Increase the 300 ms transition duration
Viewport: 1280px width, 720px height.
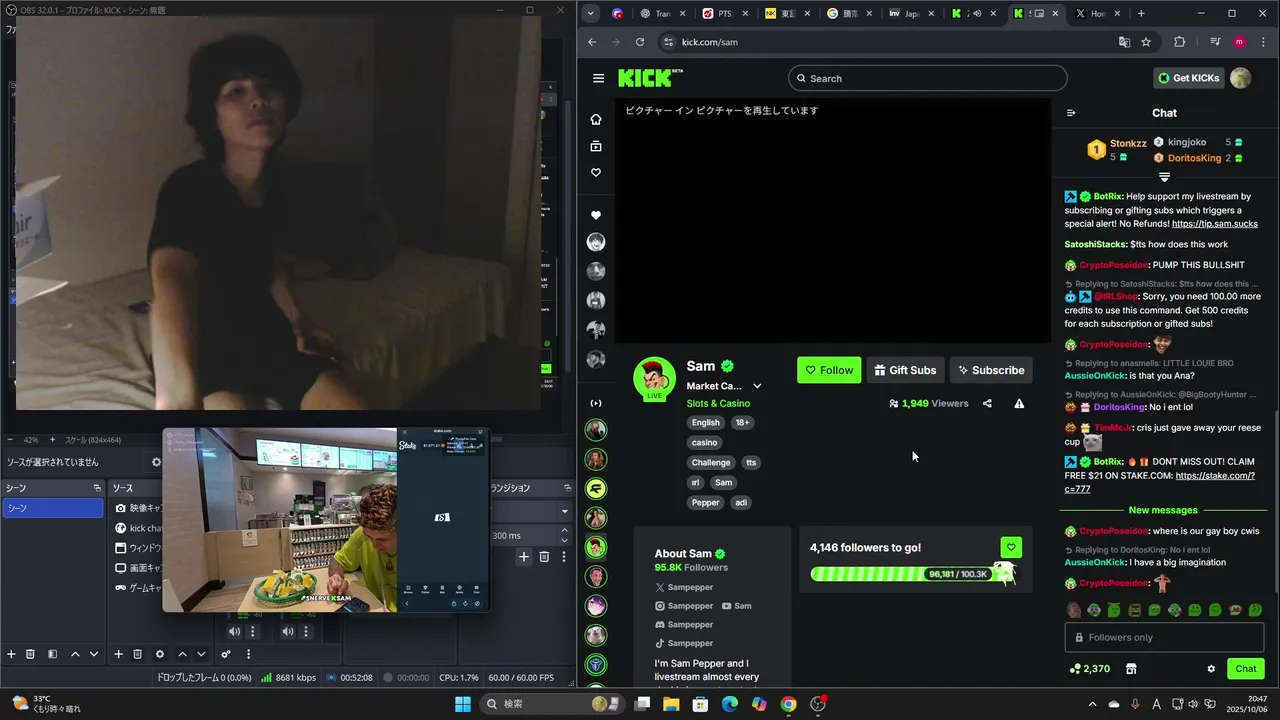tap(564, 532)
